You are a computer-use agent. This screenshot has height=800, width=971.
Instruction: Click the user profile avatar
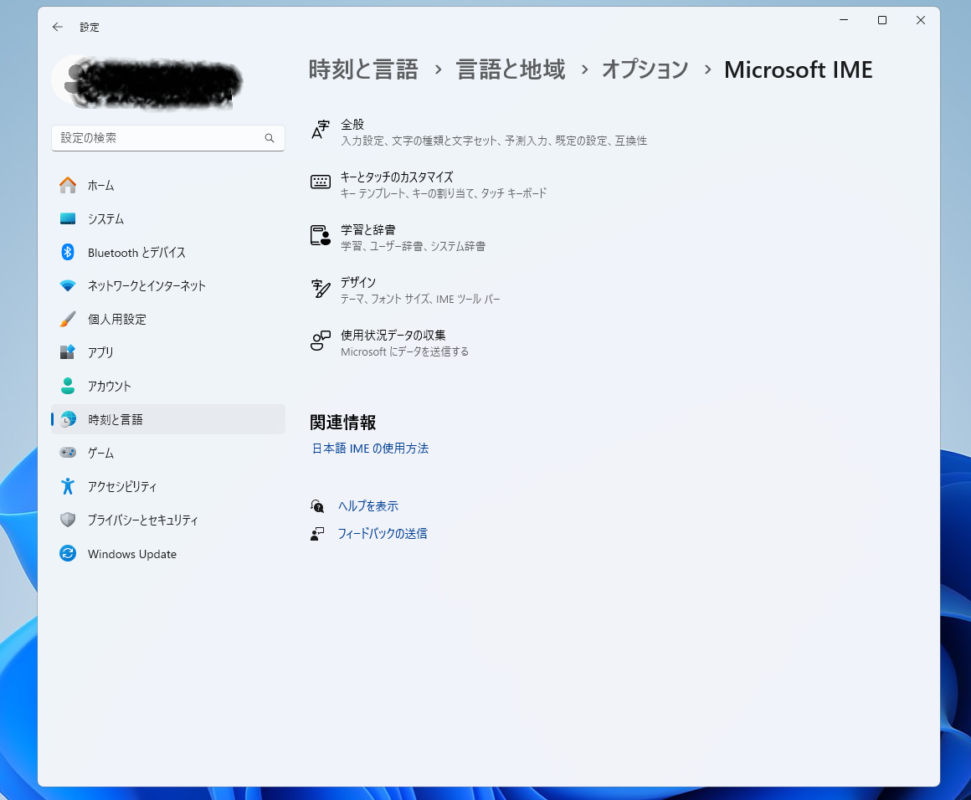pos(73,81)
